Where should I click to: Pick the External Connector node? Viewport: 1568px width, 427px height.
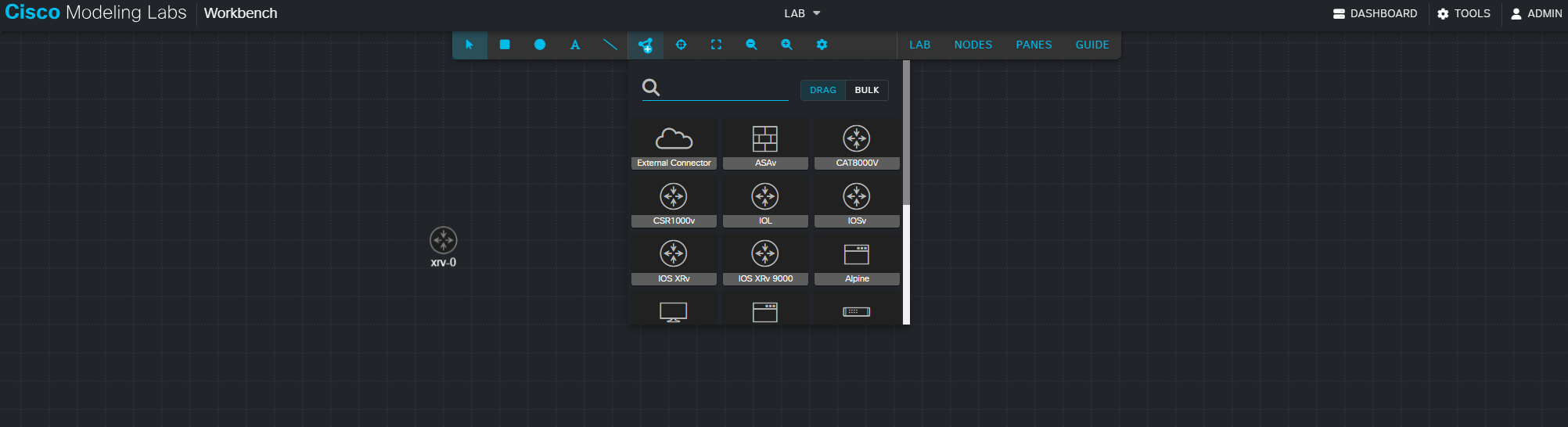674,145
